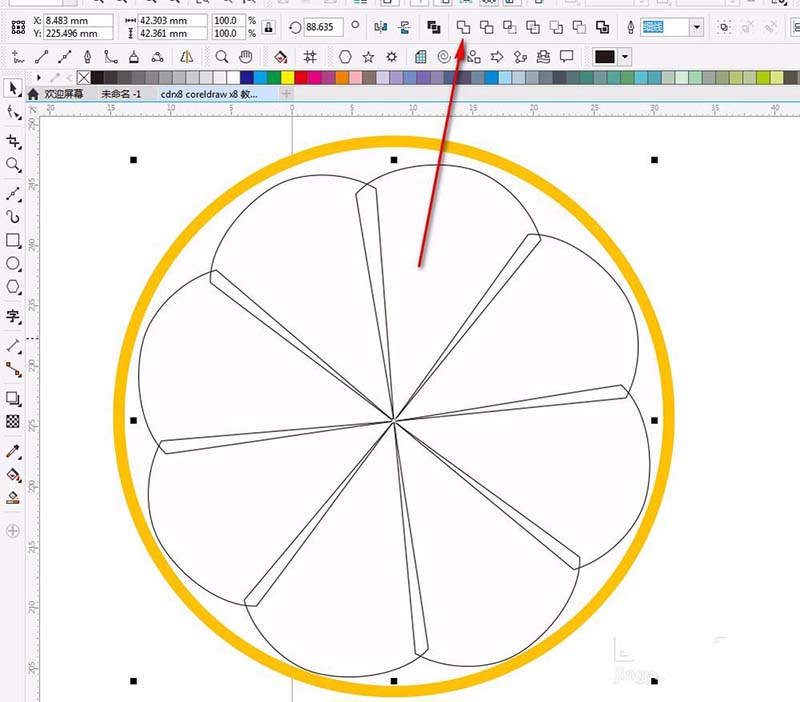Click the rotation angle field 88.635
This screenshot has height=702, width=800.
click(323, 27)
